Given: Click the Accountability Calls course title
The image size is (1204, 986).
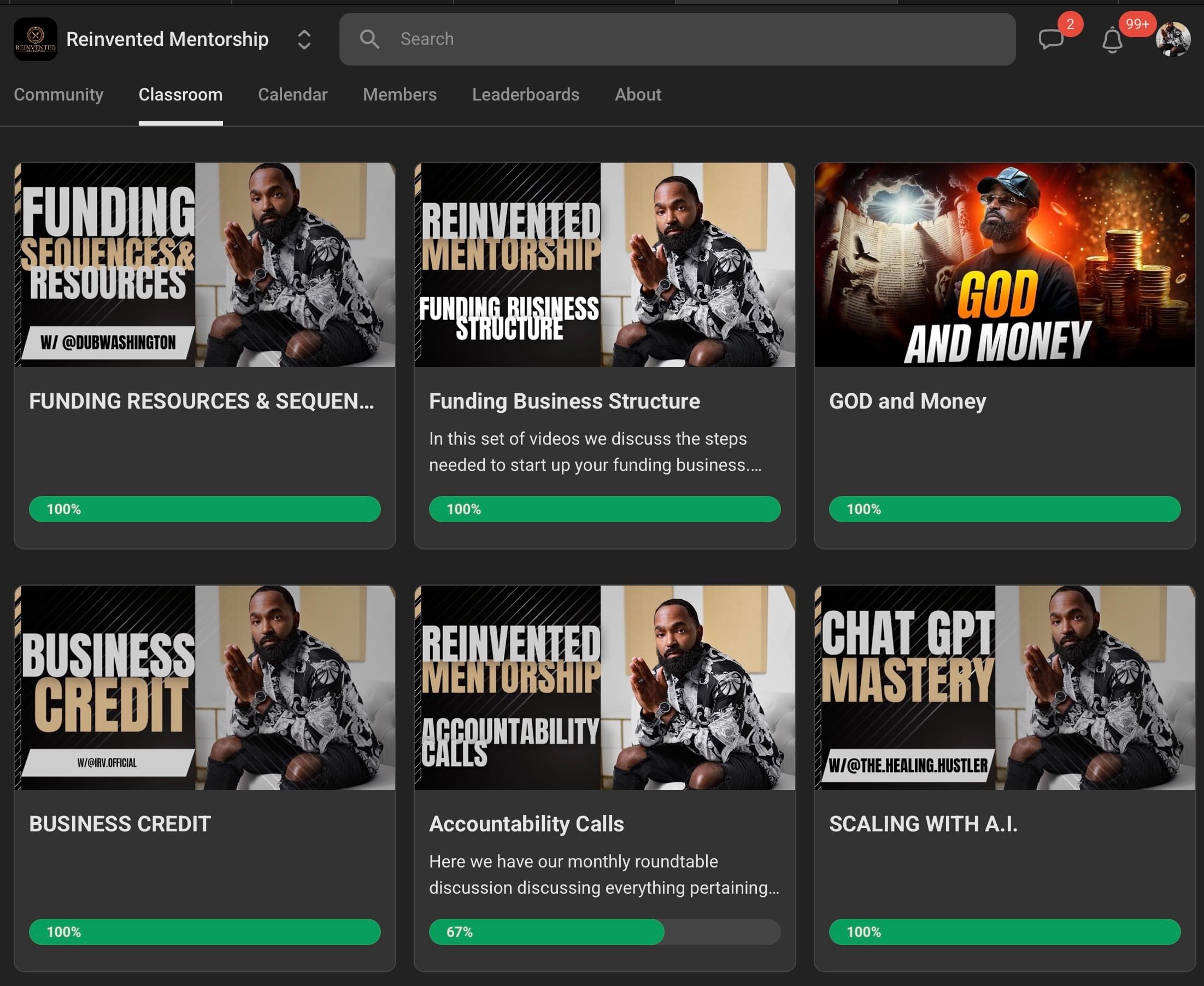Looking at the screenshot, I should coord(526,824).
